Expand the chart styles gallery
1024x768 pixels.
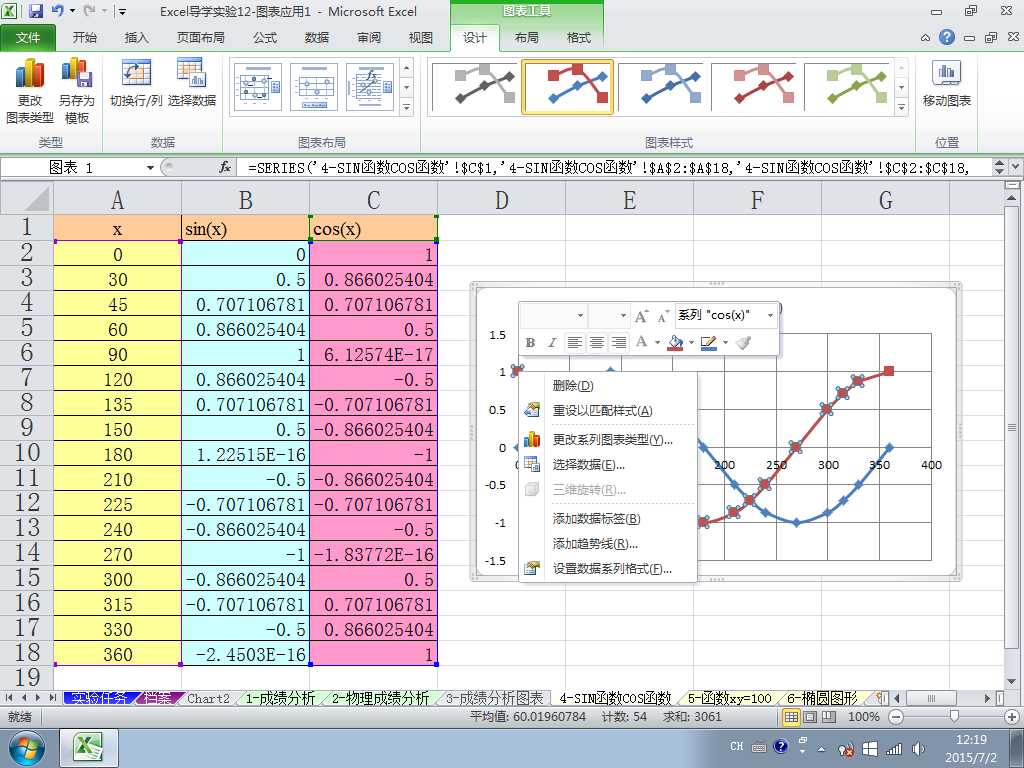901,106
